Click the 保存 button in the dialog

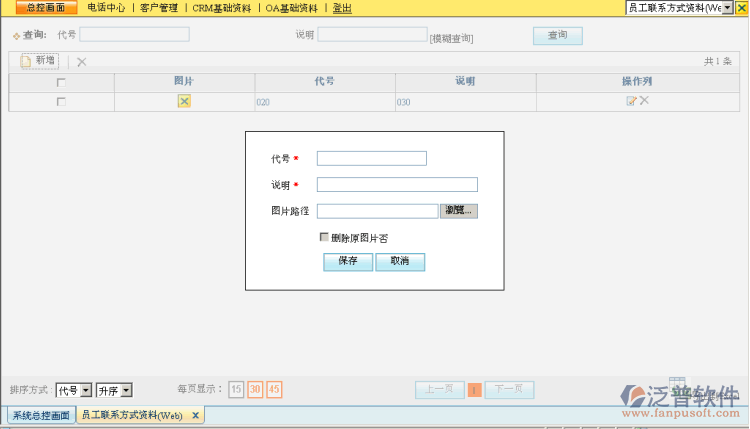(348, 262)
